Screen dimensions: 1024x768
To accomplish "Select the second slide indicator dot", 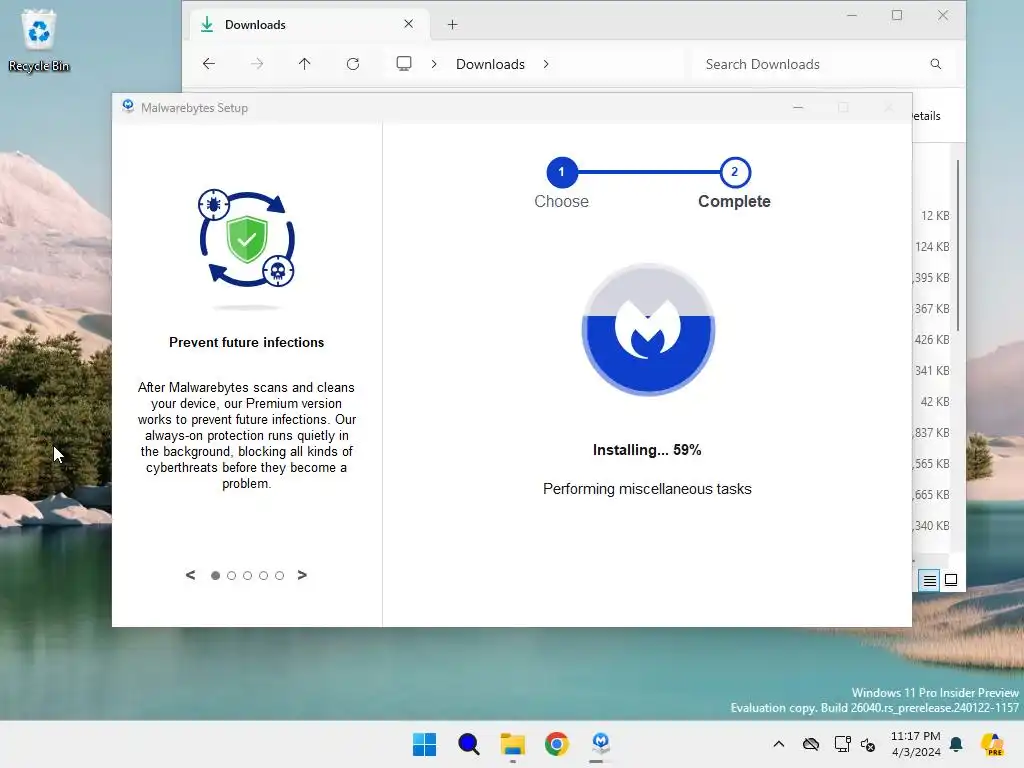I will [x=231, y=575].
